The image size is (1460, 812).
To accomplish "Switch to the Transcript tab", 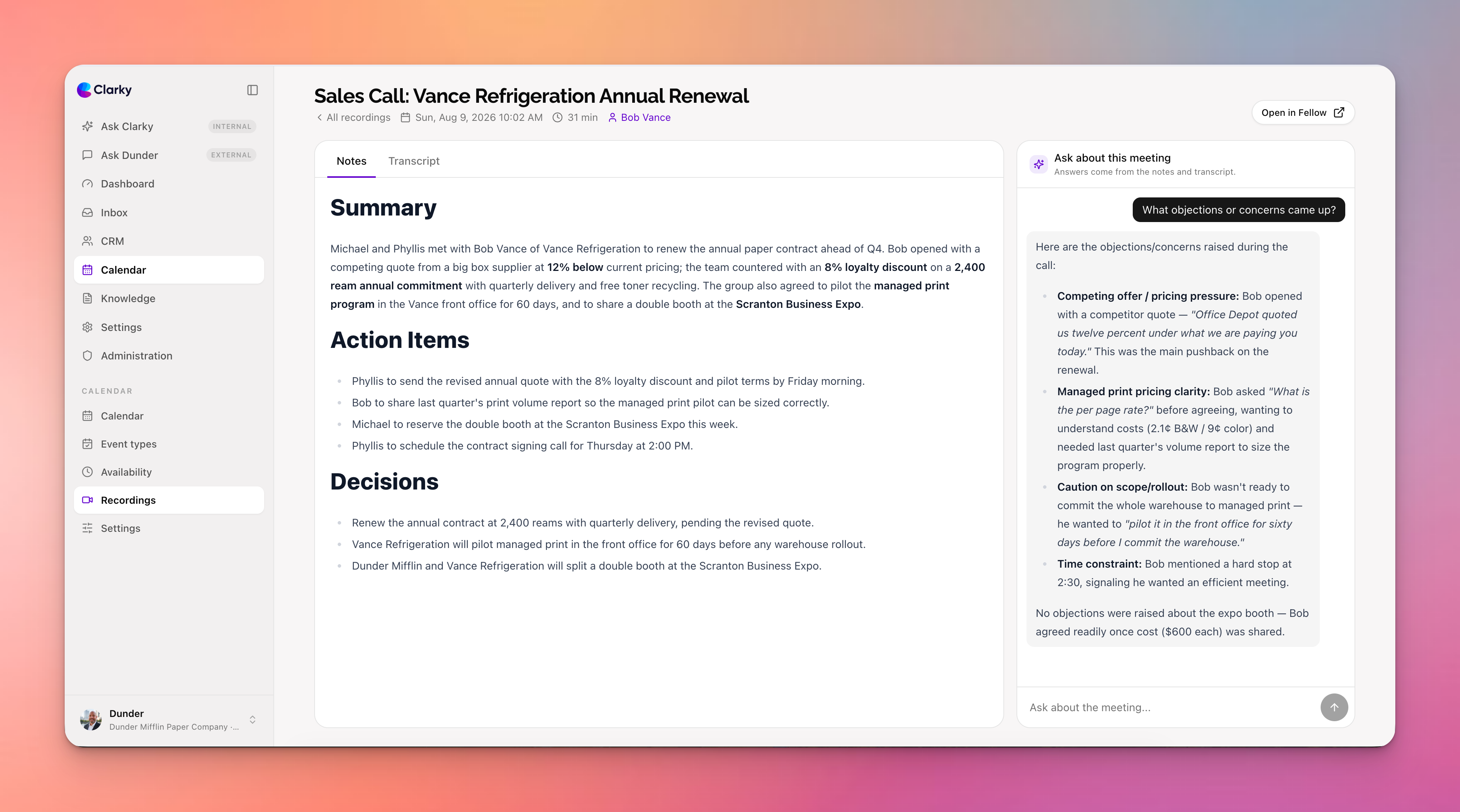I will pyautogui.click(x=414, y=161).
